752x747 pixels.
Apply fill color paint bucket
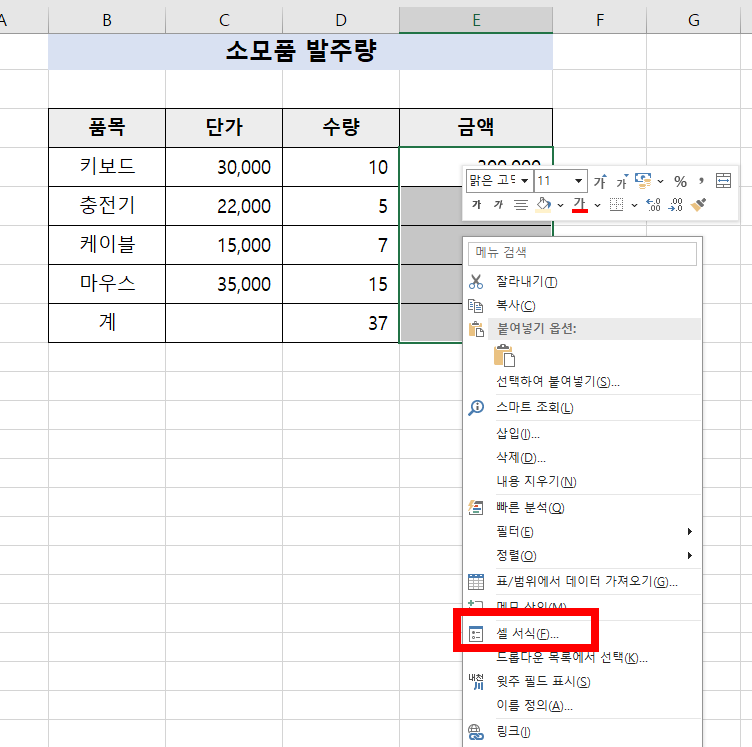[x=543, y=205]
